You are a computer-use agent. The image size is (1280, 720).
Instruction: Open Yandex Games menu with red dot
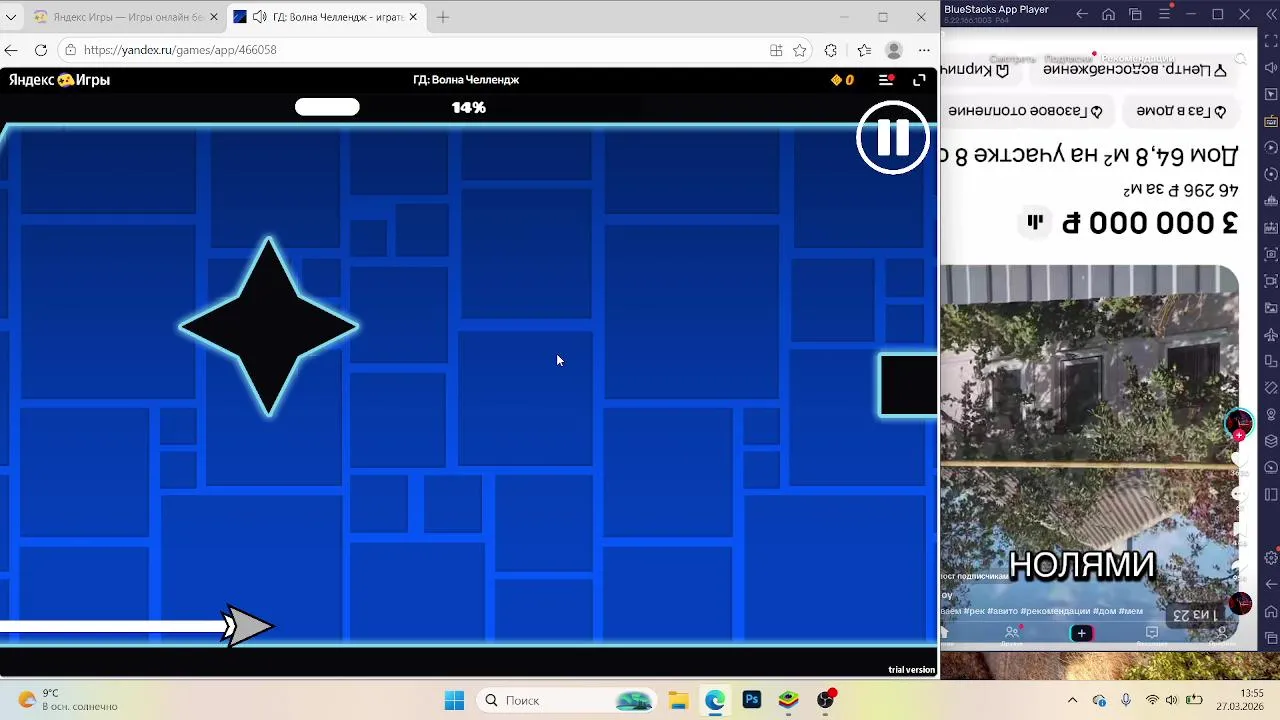point(886,80)
